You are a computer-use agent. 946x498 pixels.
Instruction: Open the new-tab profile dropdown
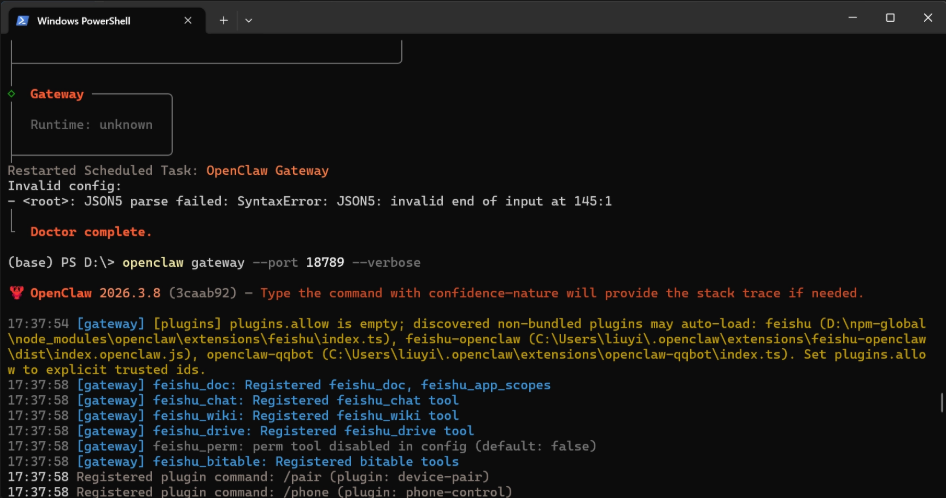[x=249, y=21]
